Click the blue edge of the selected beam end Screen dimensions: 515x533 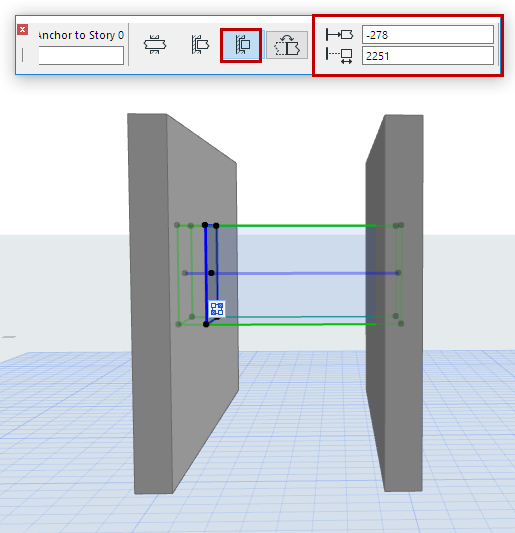[x=206, y=275]
